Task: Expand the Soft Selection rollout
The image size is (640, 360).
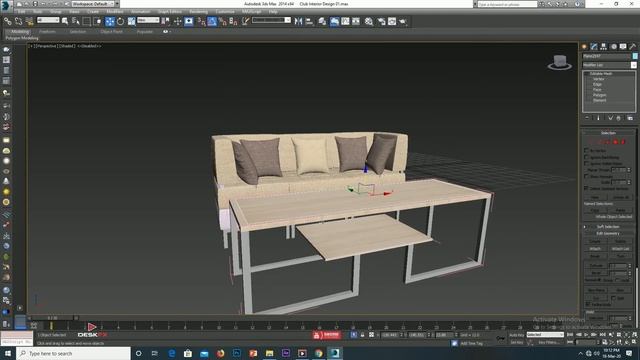Action: point(608,227)
